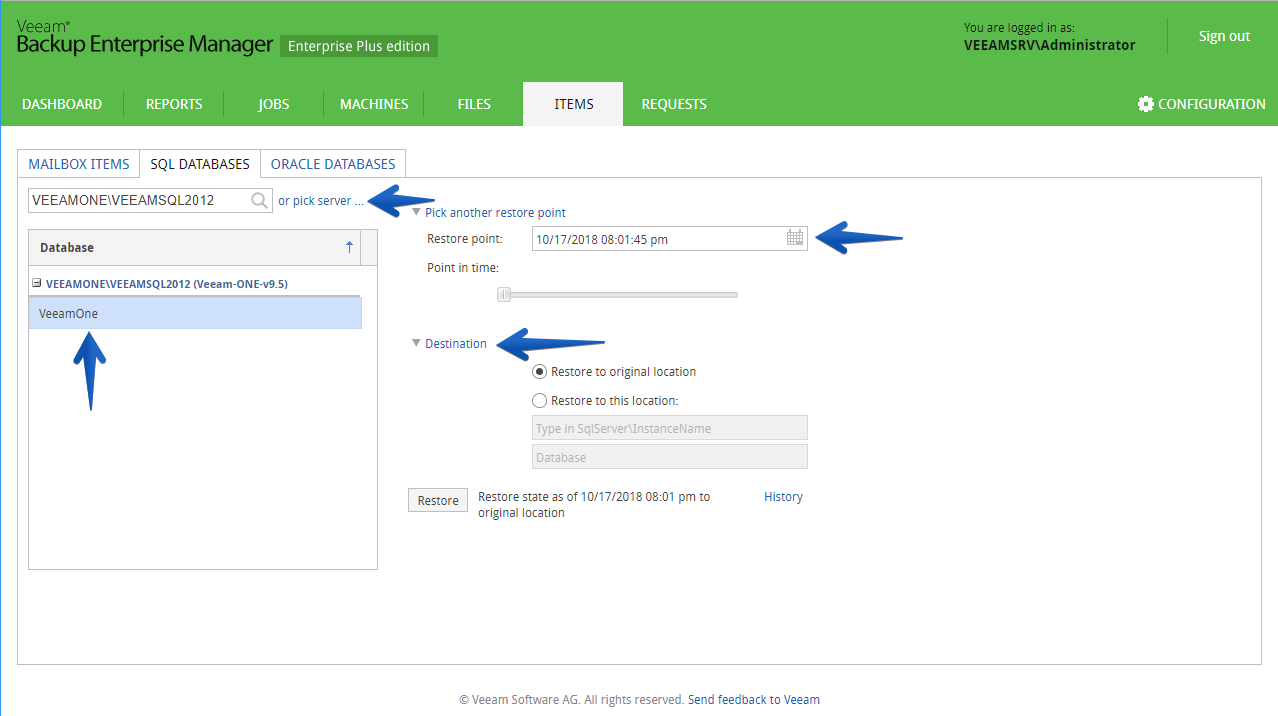
Task: Click the SqlServer\InstanceName input field
Action: 670,428
